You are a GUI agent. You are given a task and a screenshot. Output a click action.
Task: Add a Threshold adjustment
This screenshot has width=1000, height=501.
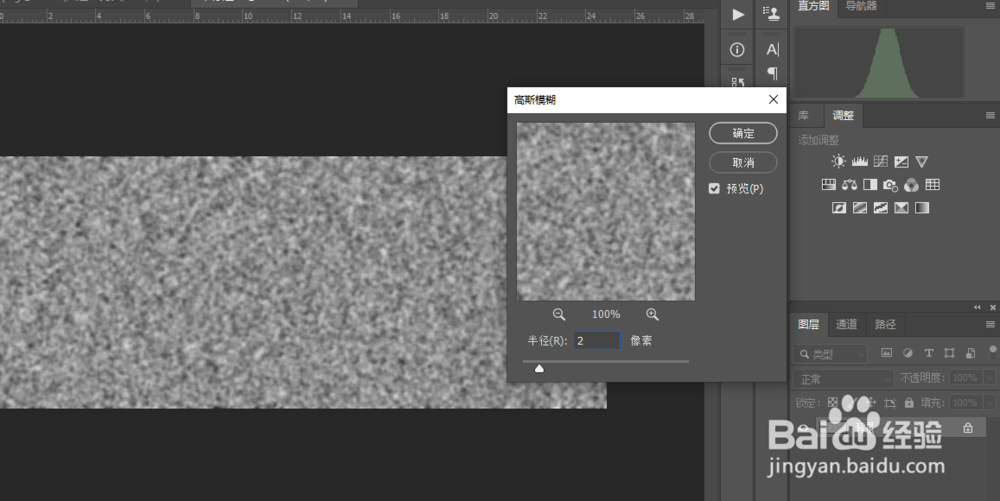point(881,207)
